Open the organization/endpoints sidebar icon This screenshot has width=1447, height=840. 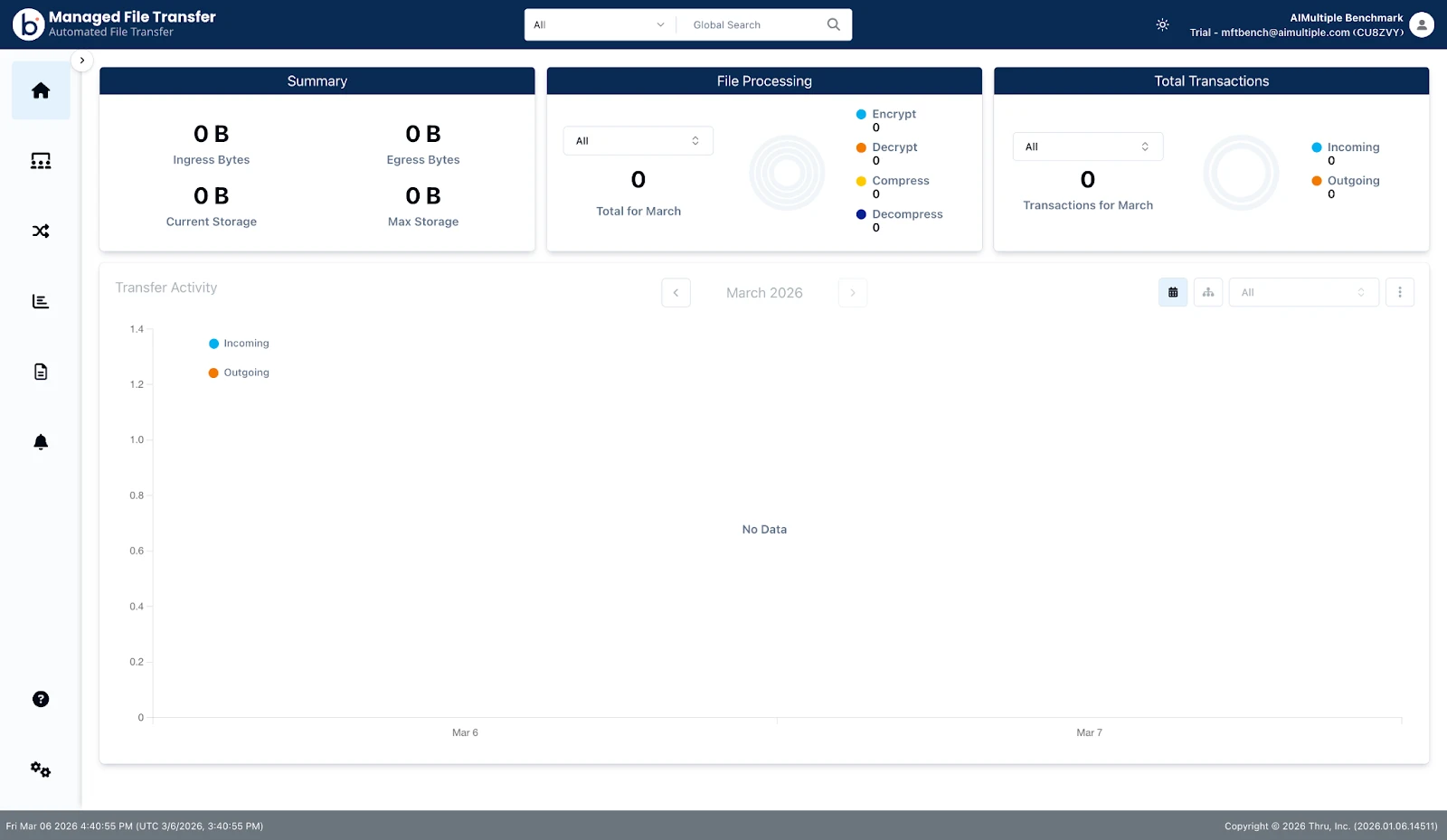41,161
